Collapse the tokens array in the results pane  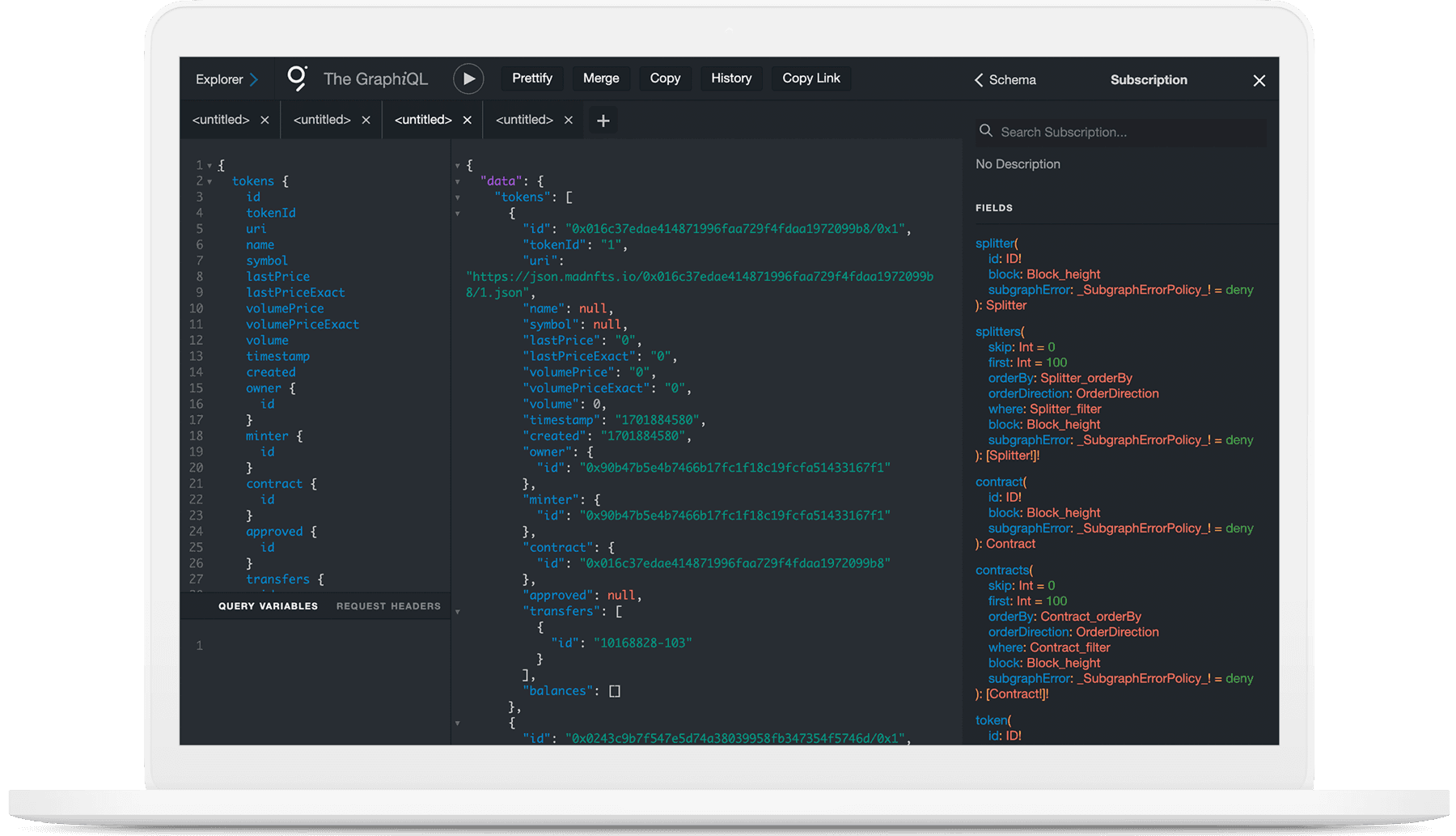click(459, 197)
